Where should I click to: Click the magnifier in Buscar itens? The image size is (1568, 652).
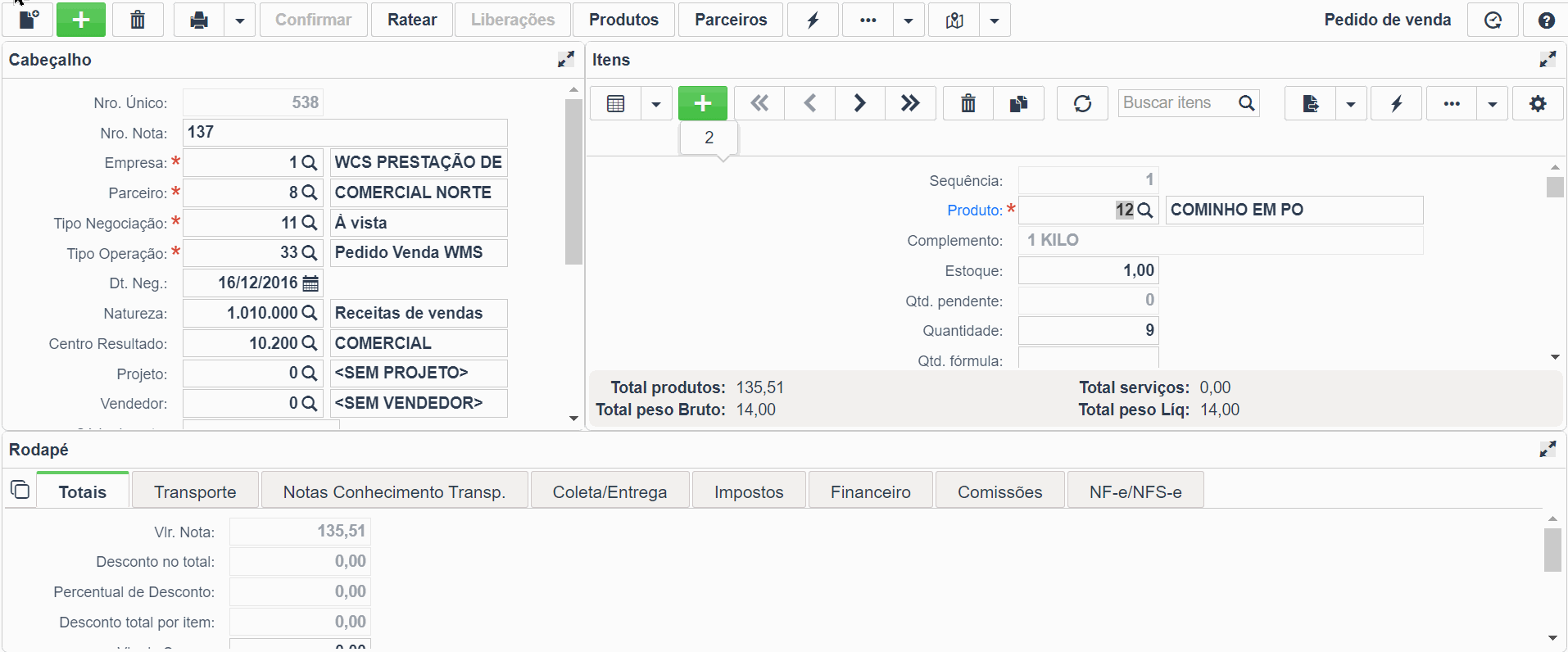click(1246, 103)
